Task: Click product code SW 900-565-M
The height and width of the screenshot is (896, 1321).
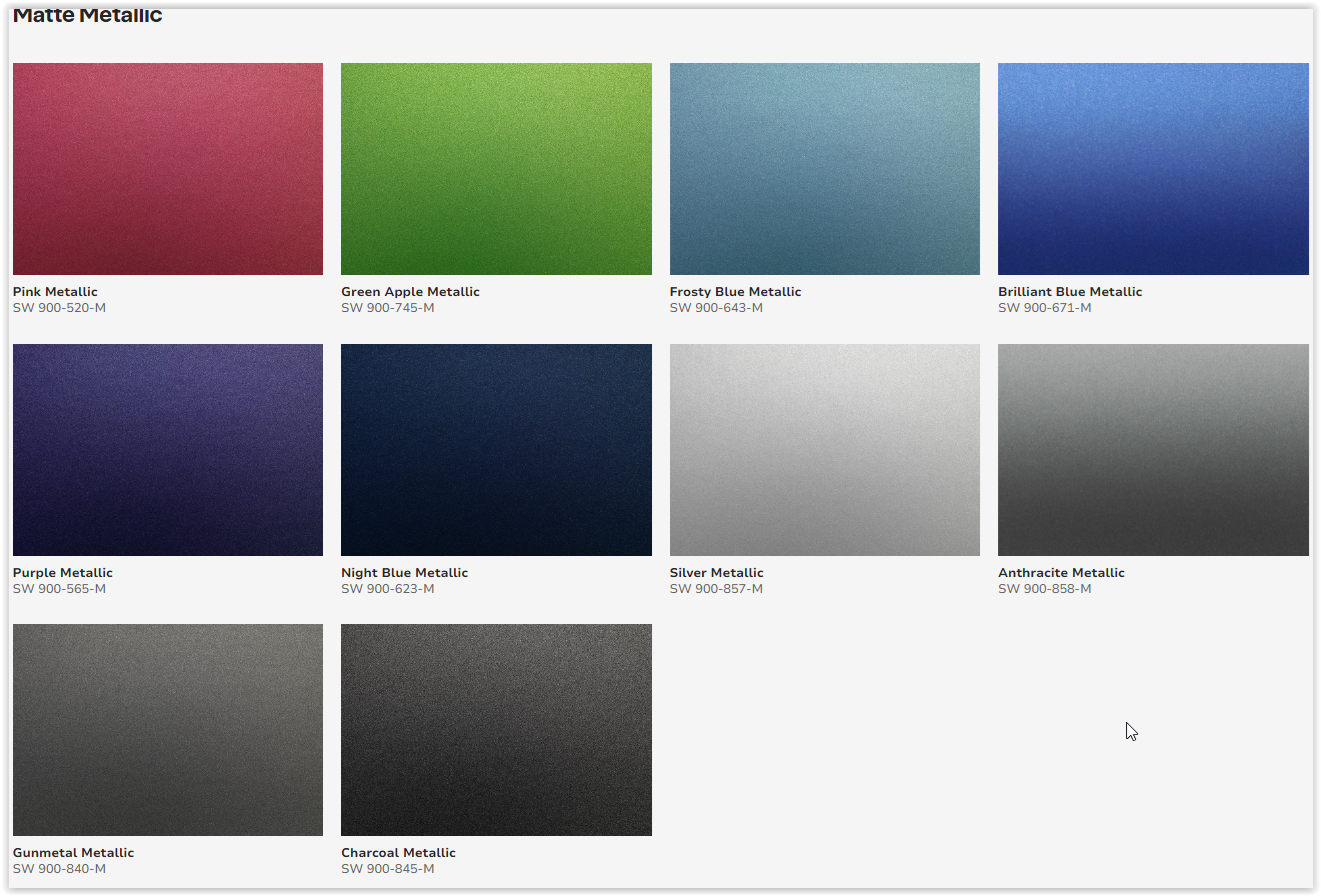Action: (59, 589)
